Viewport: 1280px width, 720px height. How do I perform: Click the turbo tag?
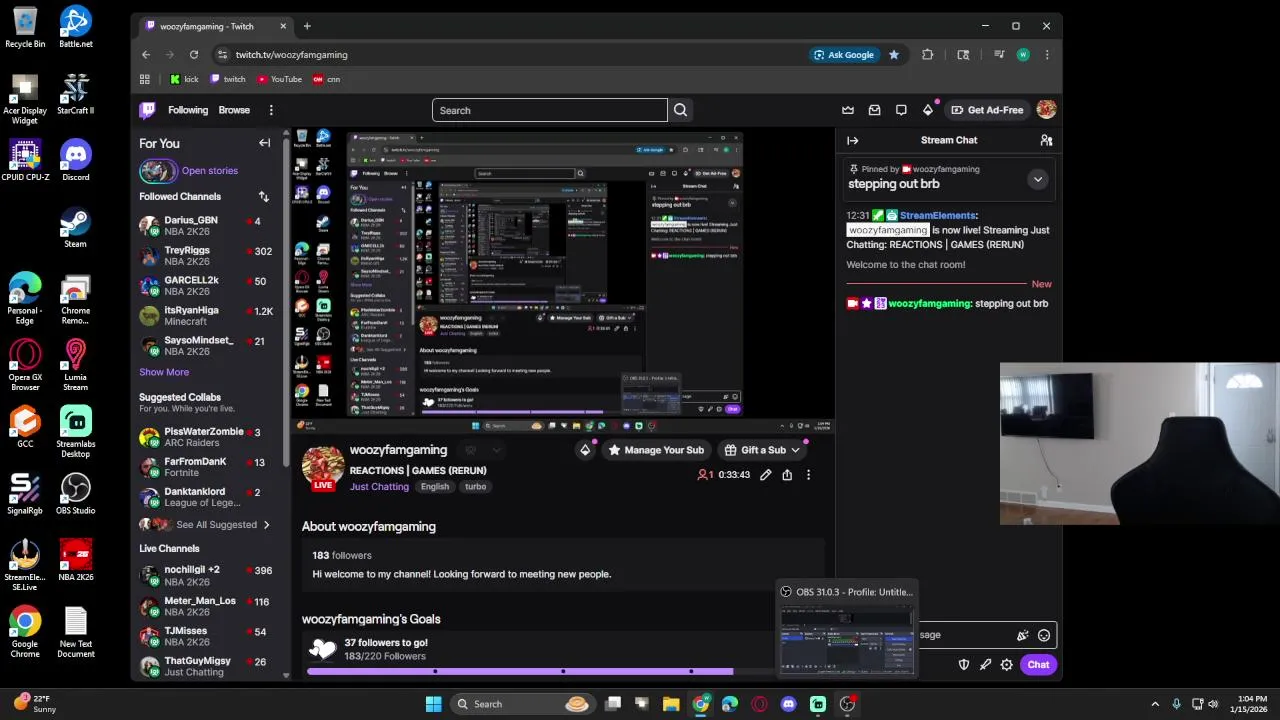coord(475,487)
